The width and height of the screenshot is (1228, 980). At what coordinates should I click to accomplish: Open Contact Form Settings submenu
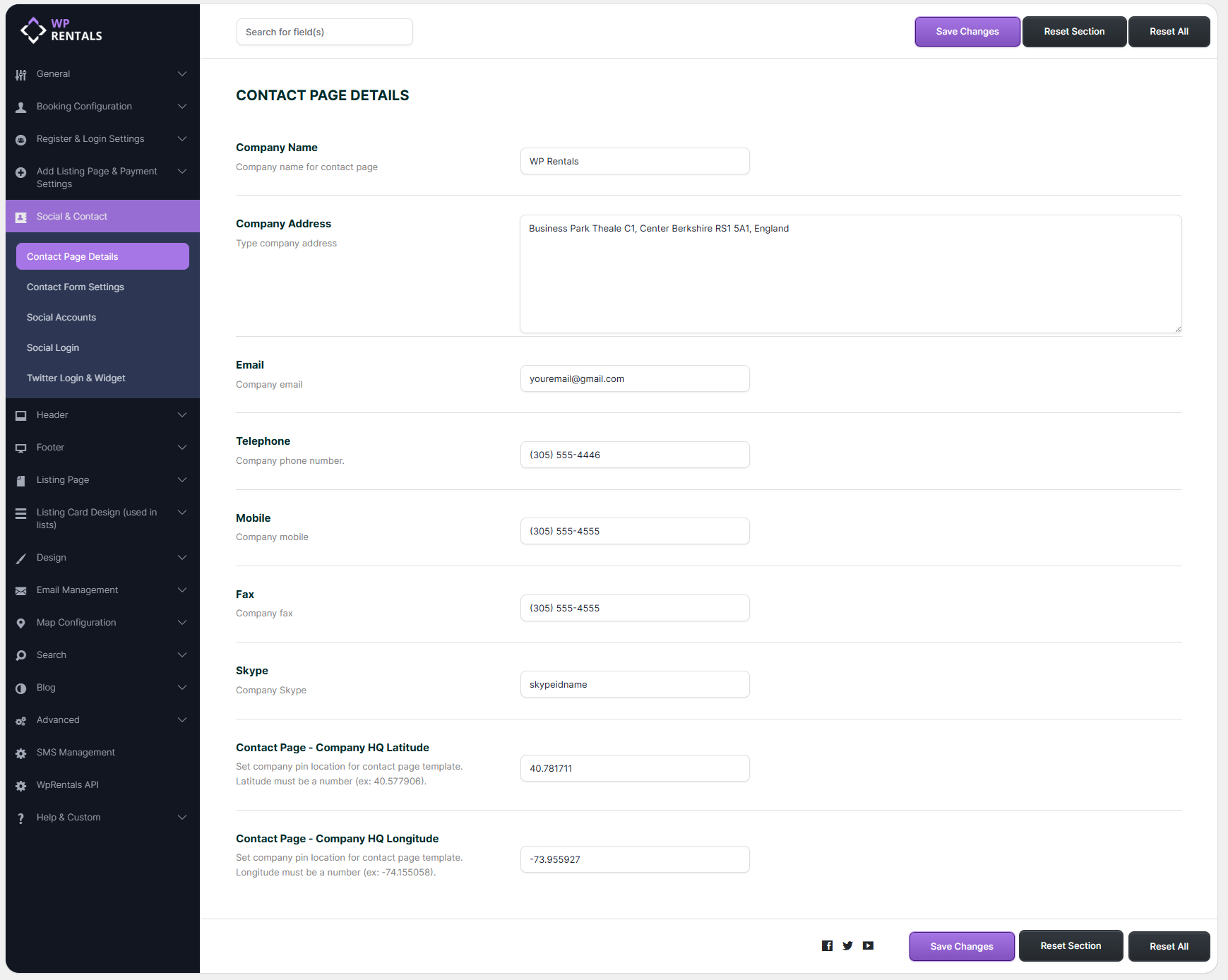[x=76, y=287]
